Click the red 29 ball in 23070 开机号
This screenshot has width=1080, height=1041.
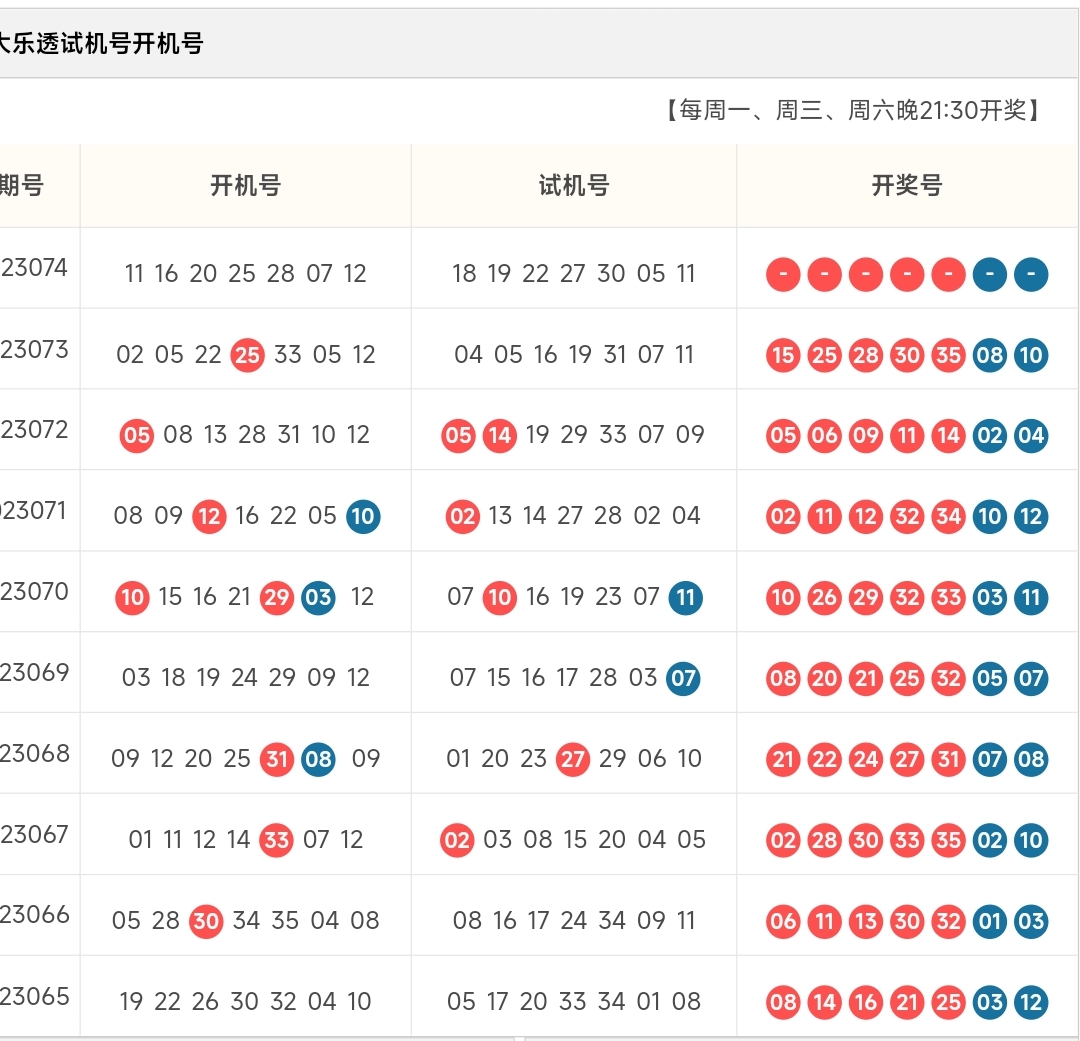click(x=277, y=597)
